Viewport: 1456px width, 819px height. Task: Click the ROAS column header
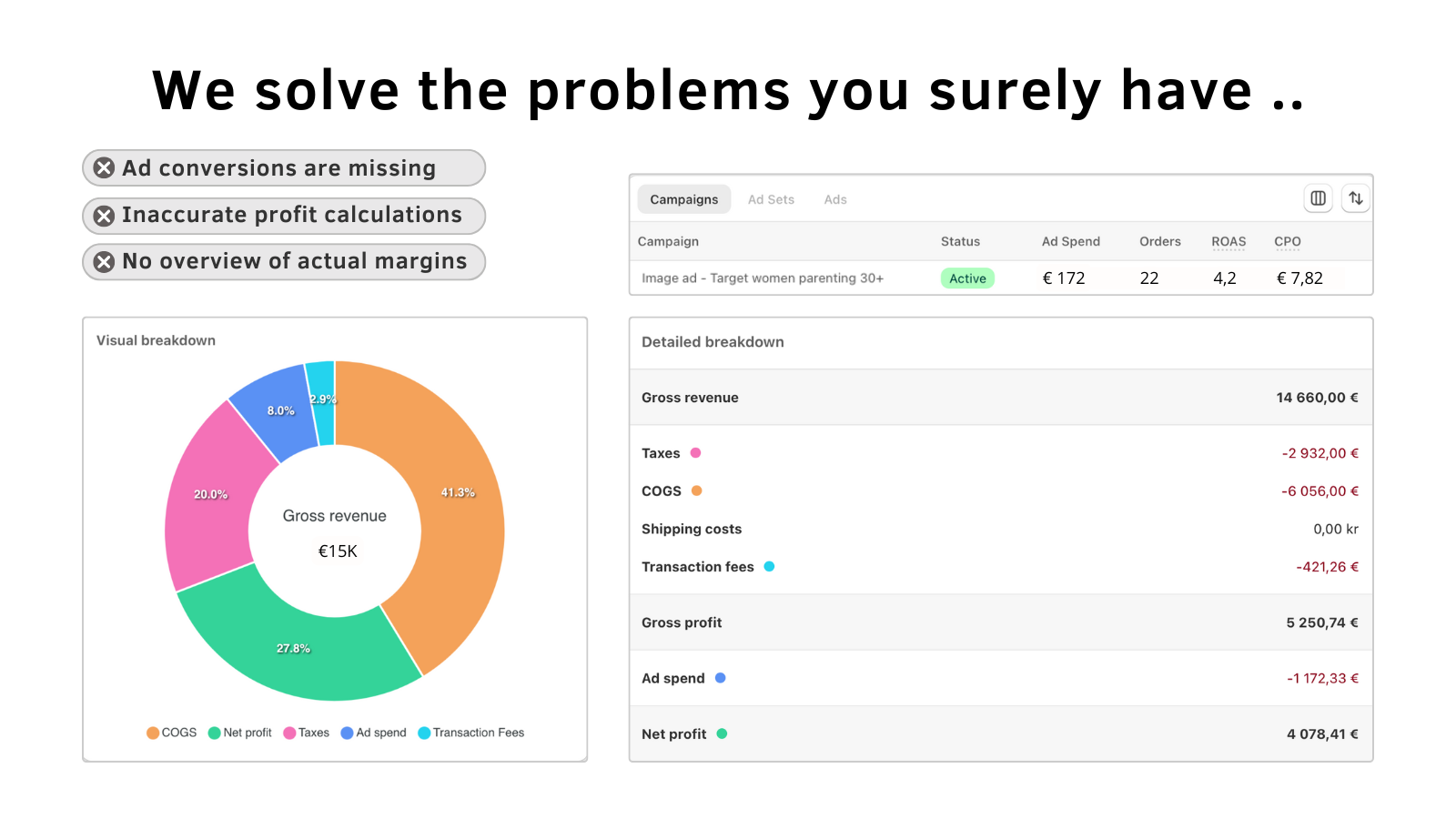tap(1228, 241)
